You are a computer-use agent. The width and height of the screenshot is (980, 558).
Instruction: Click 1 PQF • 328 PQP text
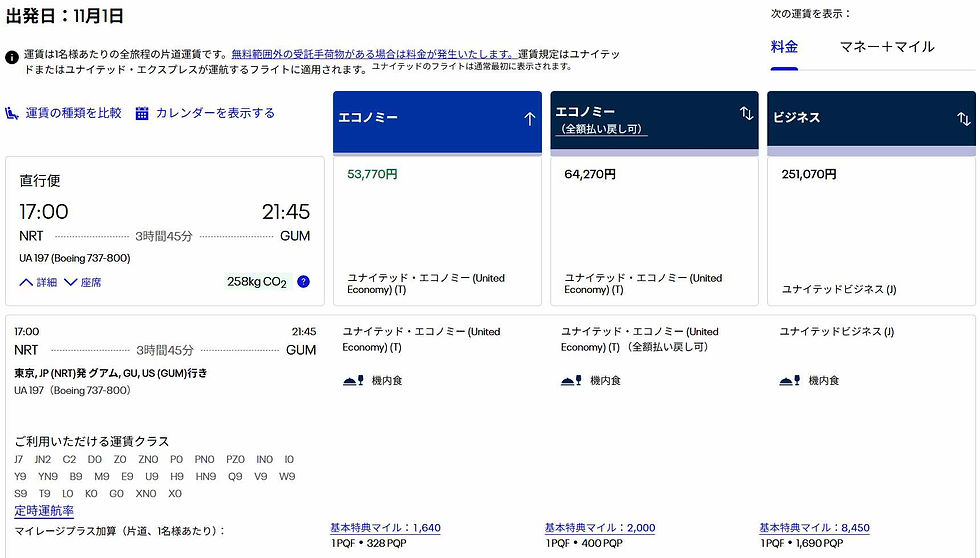369,544
